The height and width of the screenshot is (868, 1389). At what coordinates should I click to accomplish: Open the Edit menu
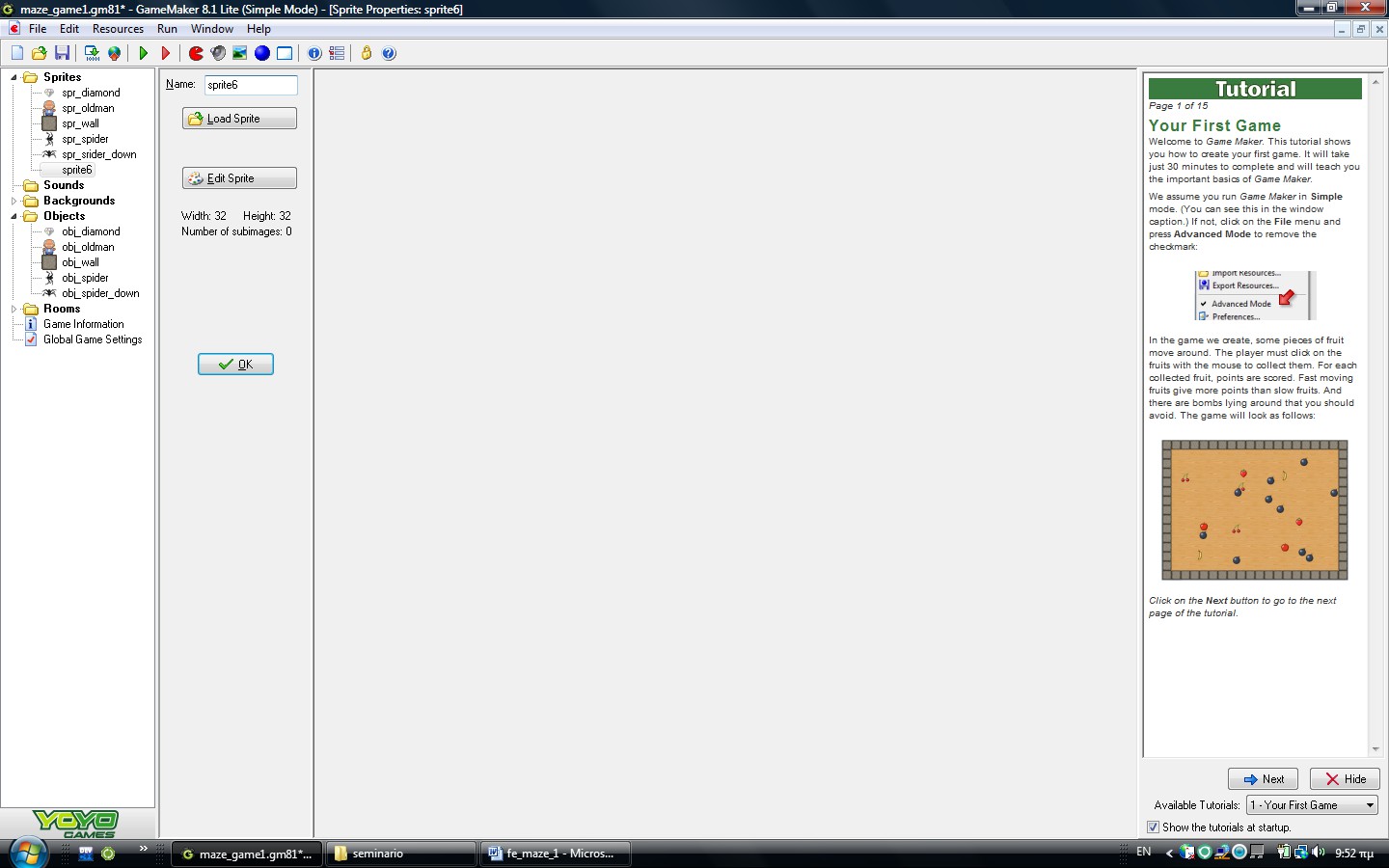pos(69,29)
